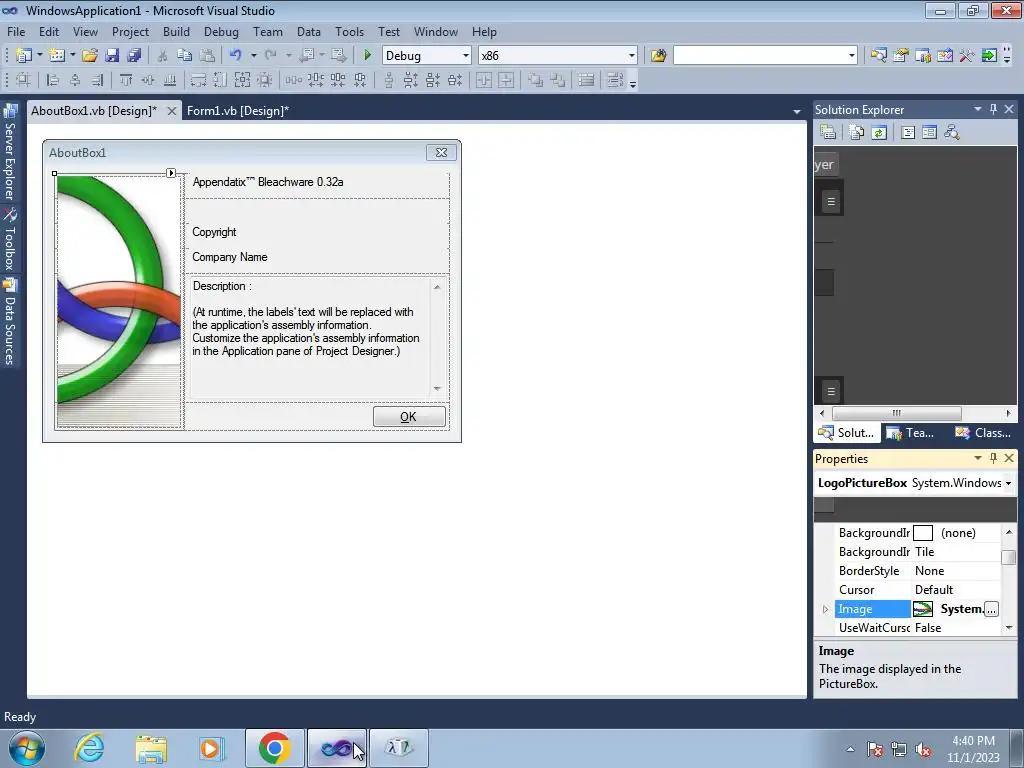Open the Toolbox side tab
This screenshot has width=1024, height=768.
(x=10, y=240)
